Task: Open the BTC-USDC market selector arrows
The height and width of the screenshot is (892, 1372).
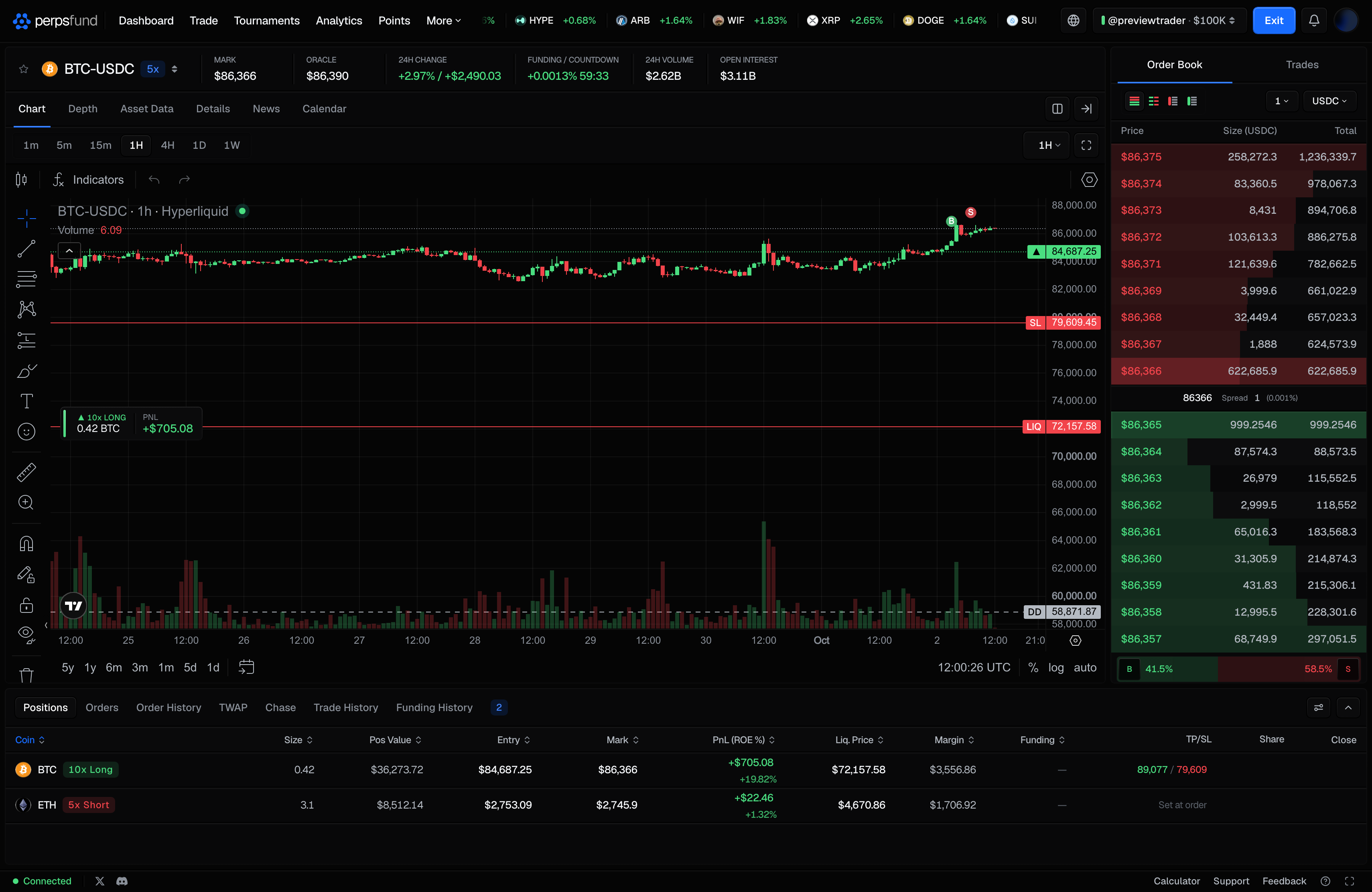Action: point(174,69)
